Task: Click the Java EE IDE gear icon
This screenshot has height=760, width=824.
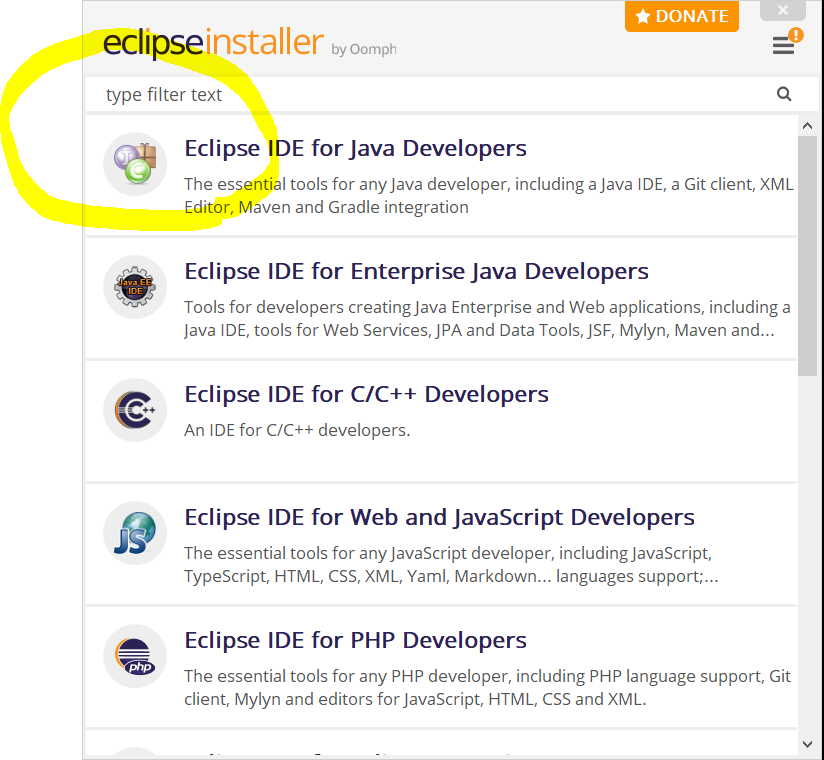Action: [135, 287]
